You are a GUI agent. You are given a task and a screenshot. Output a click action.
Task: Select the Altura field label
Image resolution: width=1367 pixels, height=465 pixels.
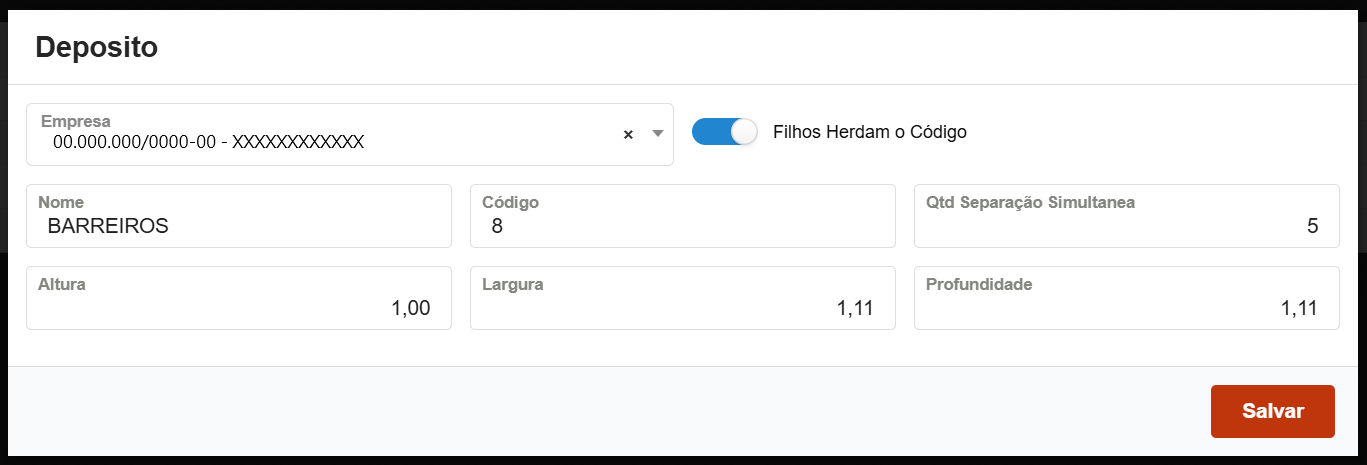(x=62, y=284)
